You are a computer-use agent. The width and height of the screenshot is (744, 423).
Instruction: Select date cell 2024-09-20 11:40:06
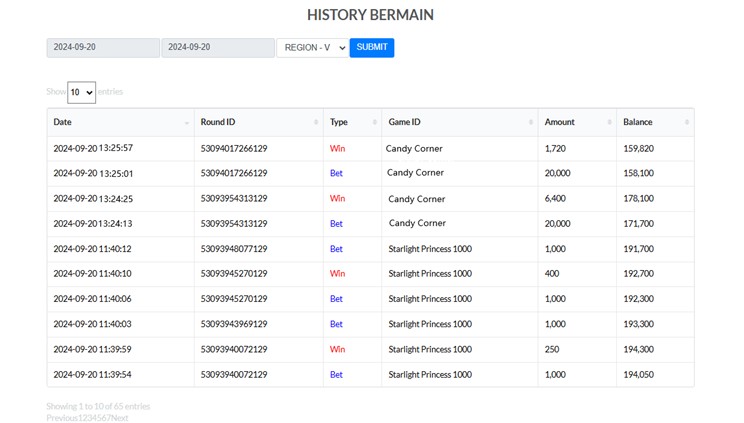(x=93, y=299)
